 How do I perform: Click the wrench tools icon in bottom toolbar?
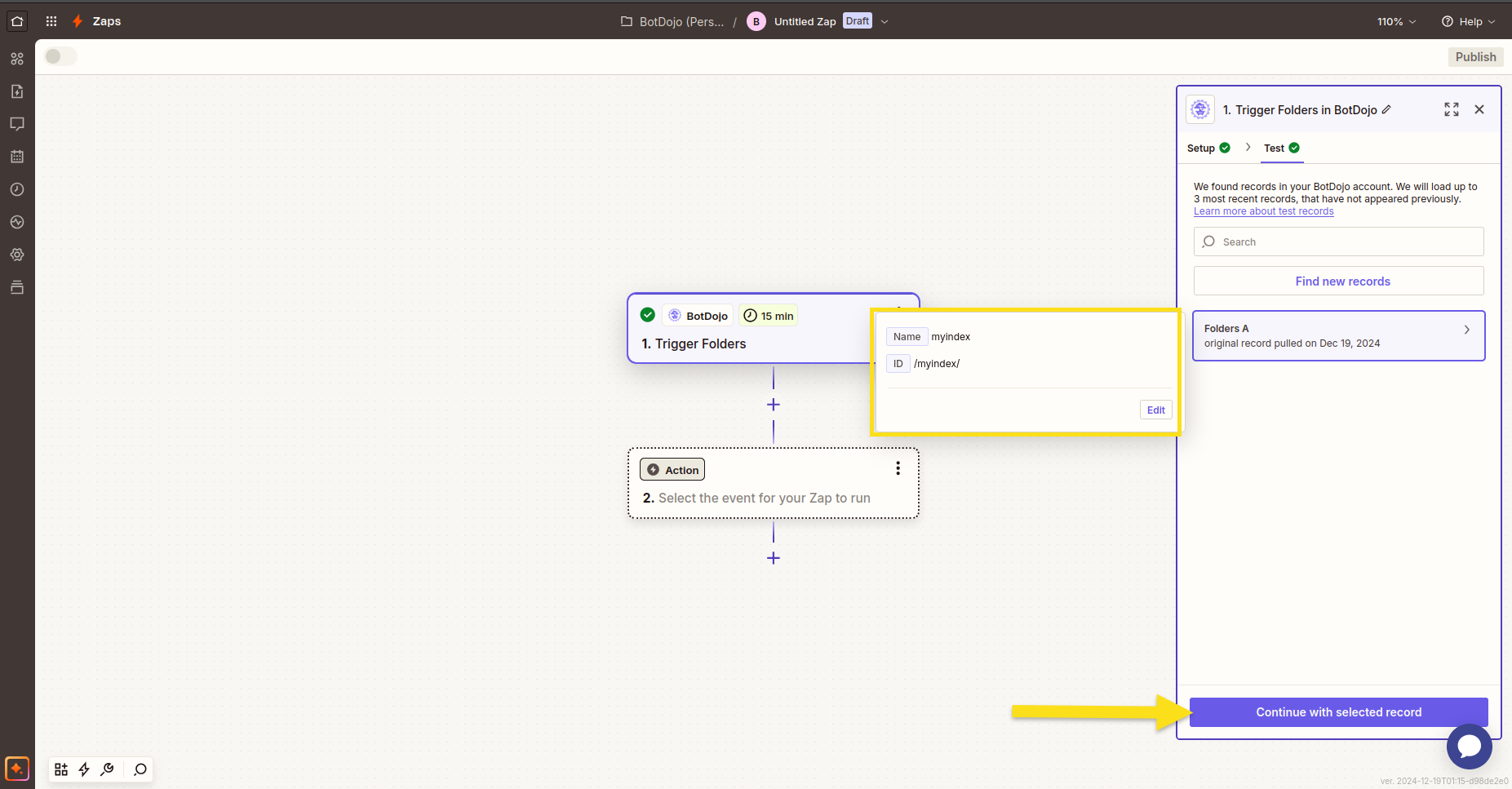tap(107, 769)
